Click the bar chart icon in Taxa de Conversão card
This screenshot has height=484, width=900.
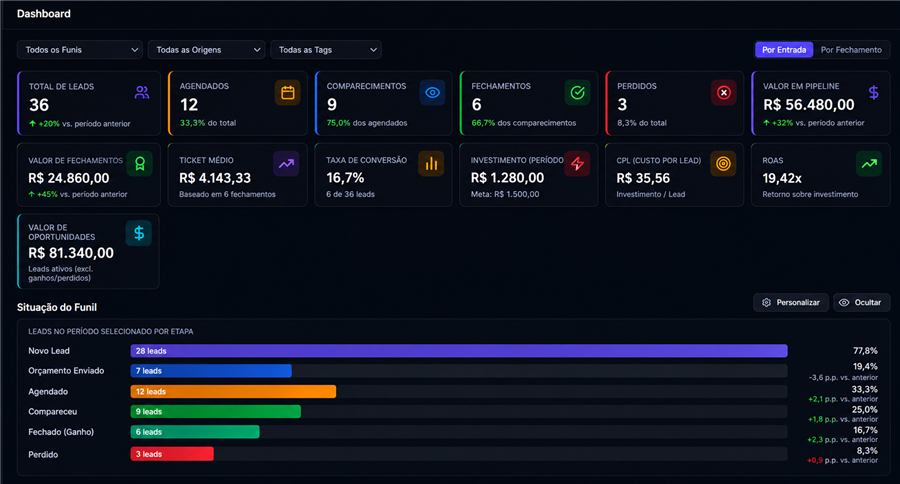(x=431, y=164)
